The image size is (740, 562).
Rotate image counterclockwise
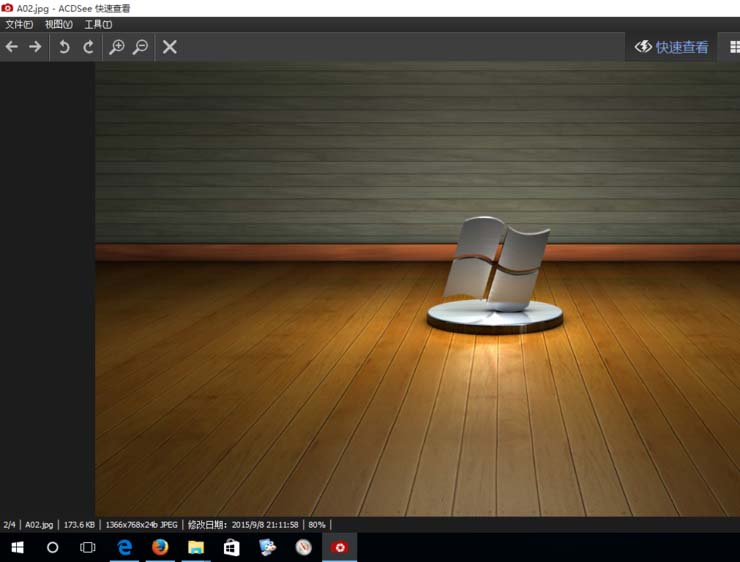click(x=64, y=47)
